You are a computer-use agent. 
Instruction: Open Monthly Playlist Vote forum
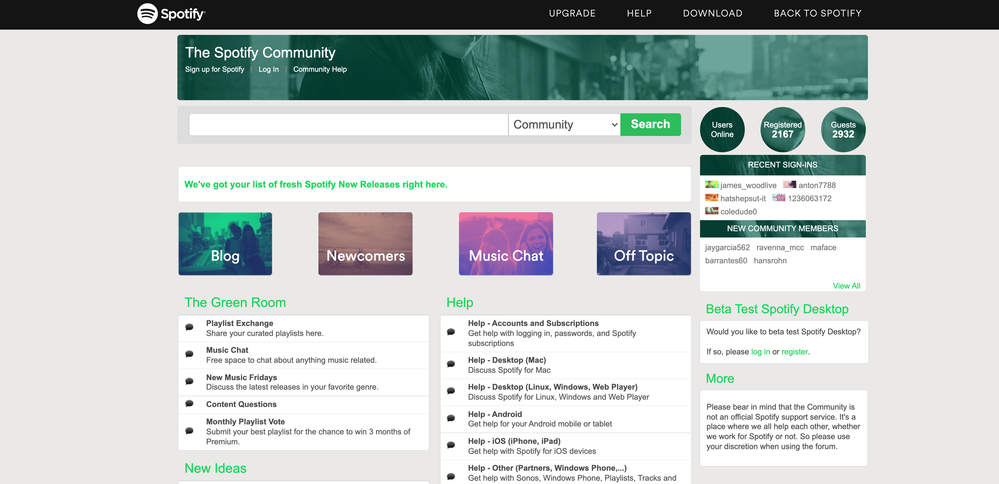245,422
